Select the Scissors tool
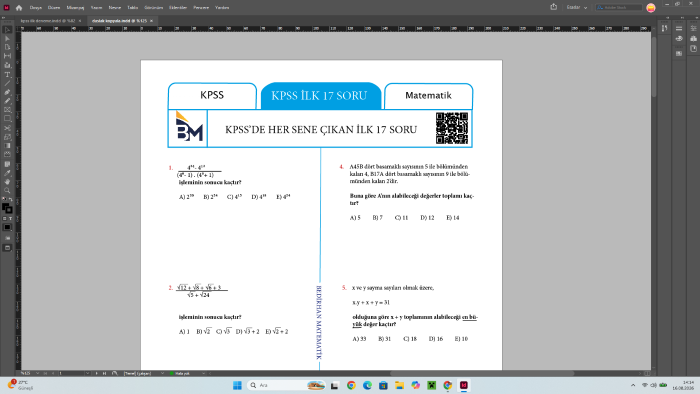The image size is (700, 394). [7, 128]
